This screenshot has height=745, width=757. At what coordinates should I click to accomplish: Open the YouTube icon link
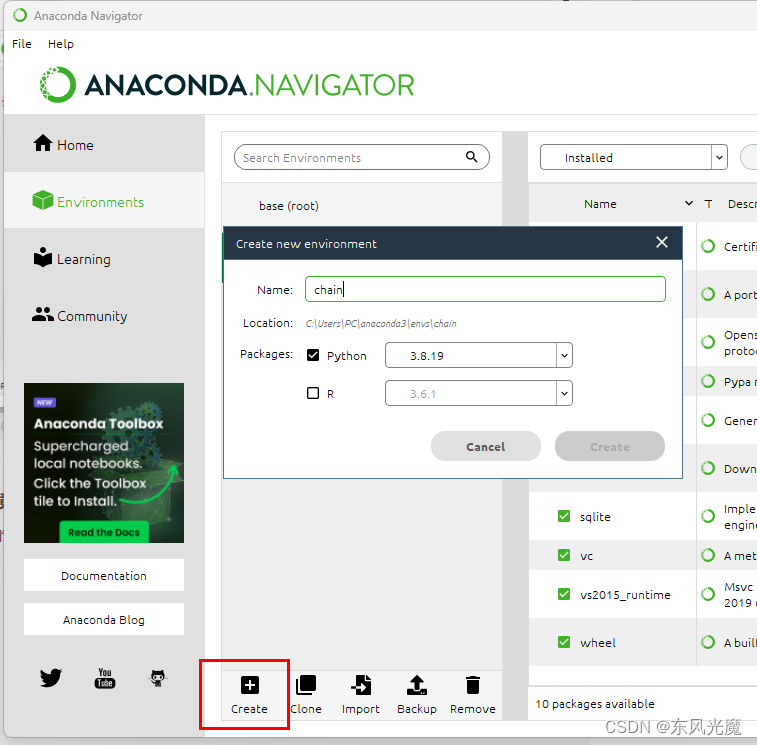coord(105,678)
